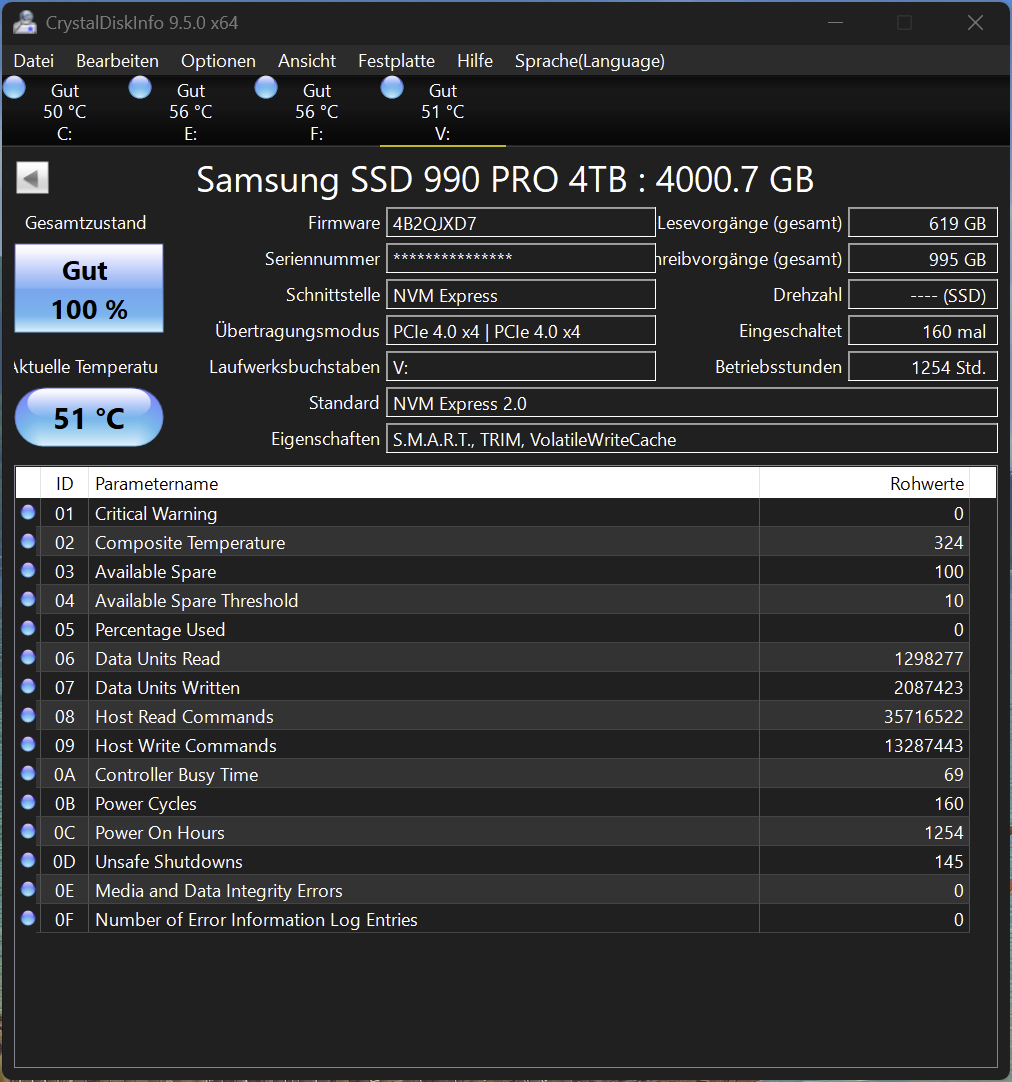Image resolution: width=1012 pixels, height=1082 pixels.
Task: Click status dot for Error Information Log Entries
Action: coord(28,918)
